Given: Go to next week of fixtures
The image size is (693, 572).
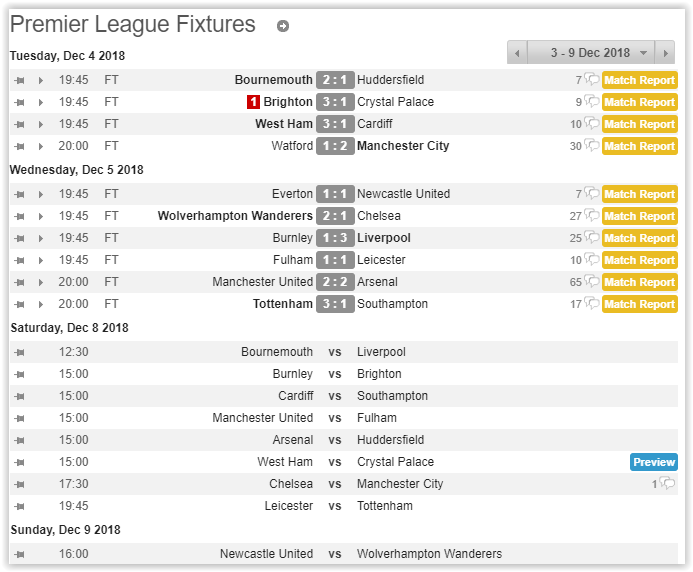Looking at the screenshot, I should [666, 53].
